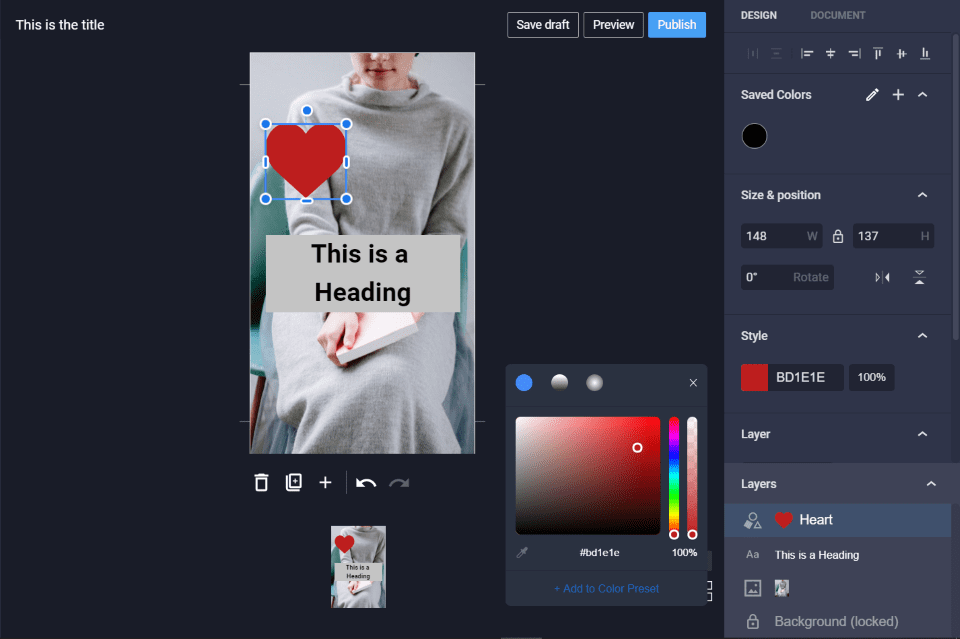Image resolution: width=960 pixels, height=639 pixels.
Task: Add a new saved color
Action: point(898,95)
